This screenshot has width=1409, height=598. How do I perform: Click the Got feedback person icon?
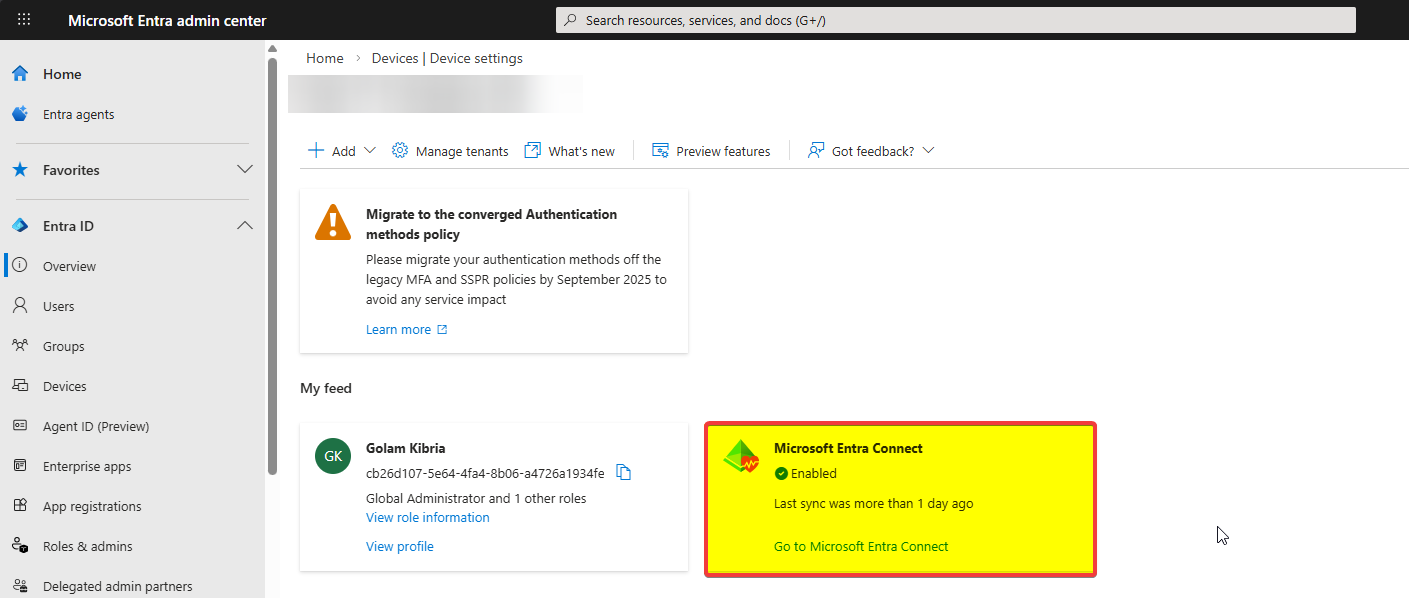click(816, 151)
